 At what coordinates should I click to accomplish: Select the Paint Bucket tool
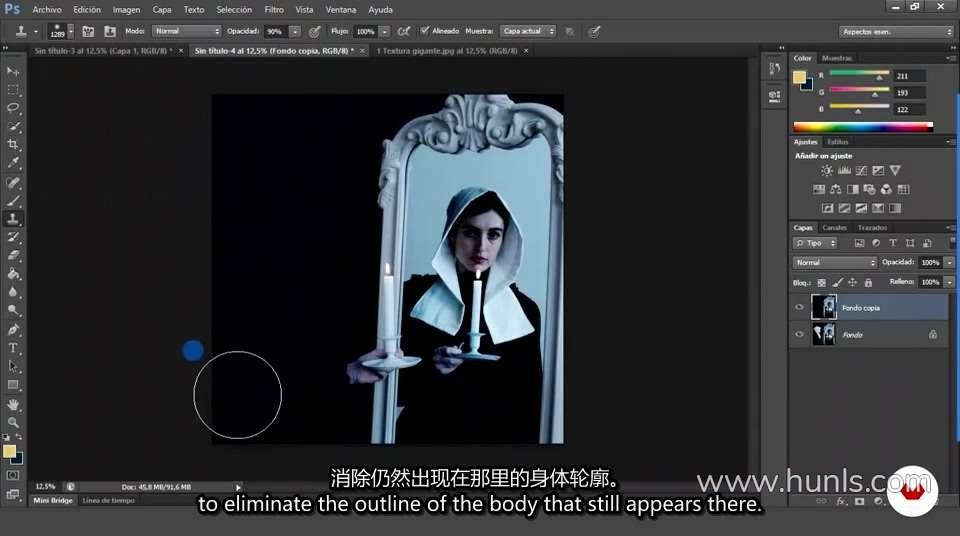coord(13,274)
